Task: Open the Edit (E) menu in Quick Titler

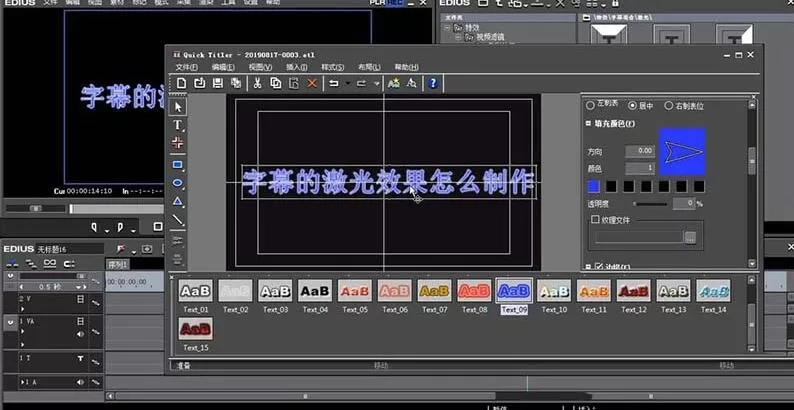Action: (x=223, y=67)
